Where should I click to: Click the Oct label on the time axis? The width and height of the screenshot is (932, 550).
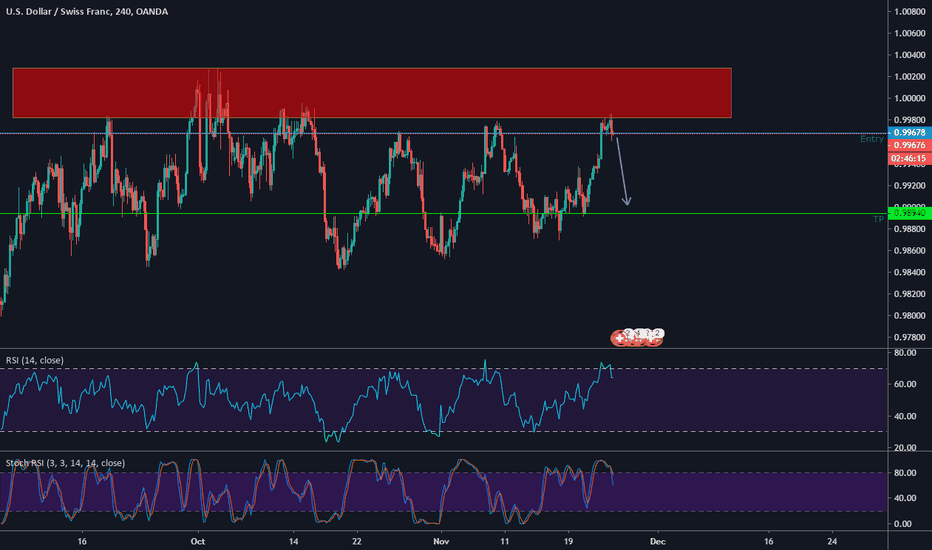197,542
